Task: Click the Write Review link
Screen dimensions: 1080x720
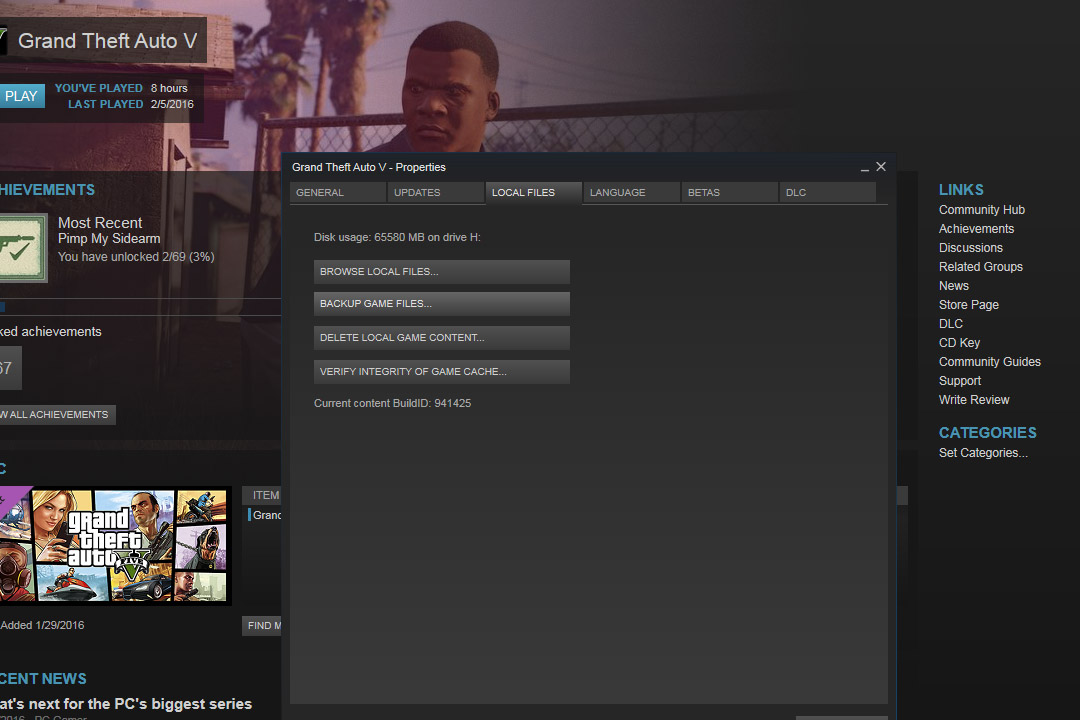Action: pyautogui.click(x=974, y=400)
